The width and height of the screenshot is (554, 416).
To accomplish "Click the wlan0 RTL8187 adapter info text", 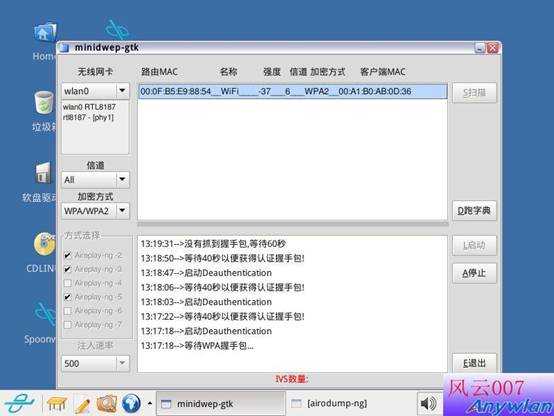I will click(x=90, y=112).
